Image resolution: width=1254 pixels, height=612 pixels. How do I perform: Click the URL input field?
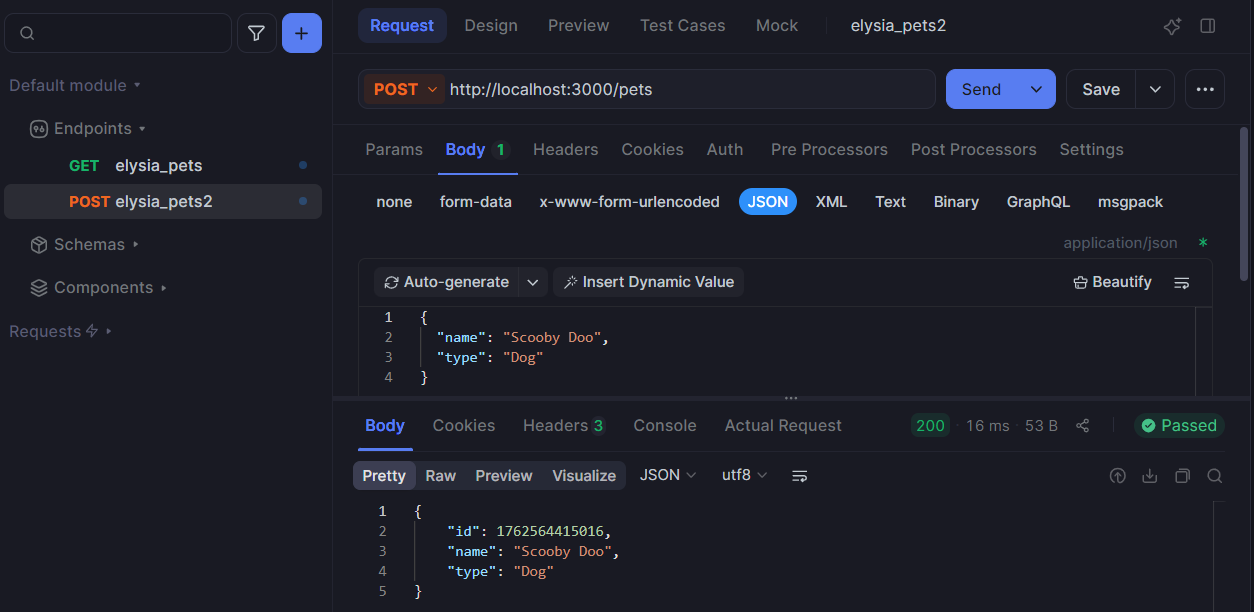click(x=650, y=88)
